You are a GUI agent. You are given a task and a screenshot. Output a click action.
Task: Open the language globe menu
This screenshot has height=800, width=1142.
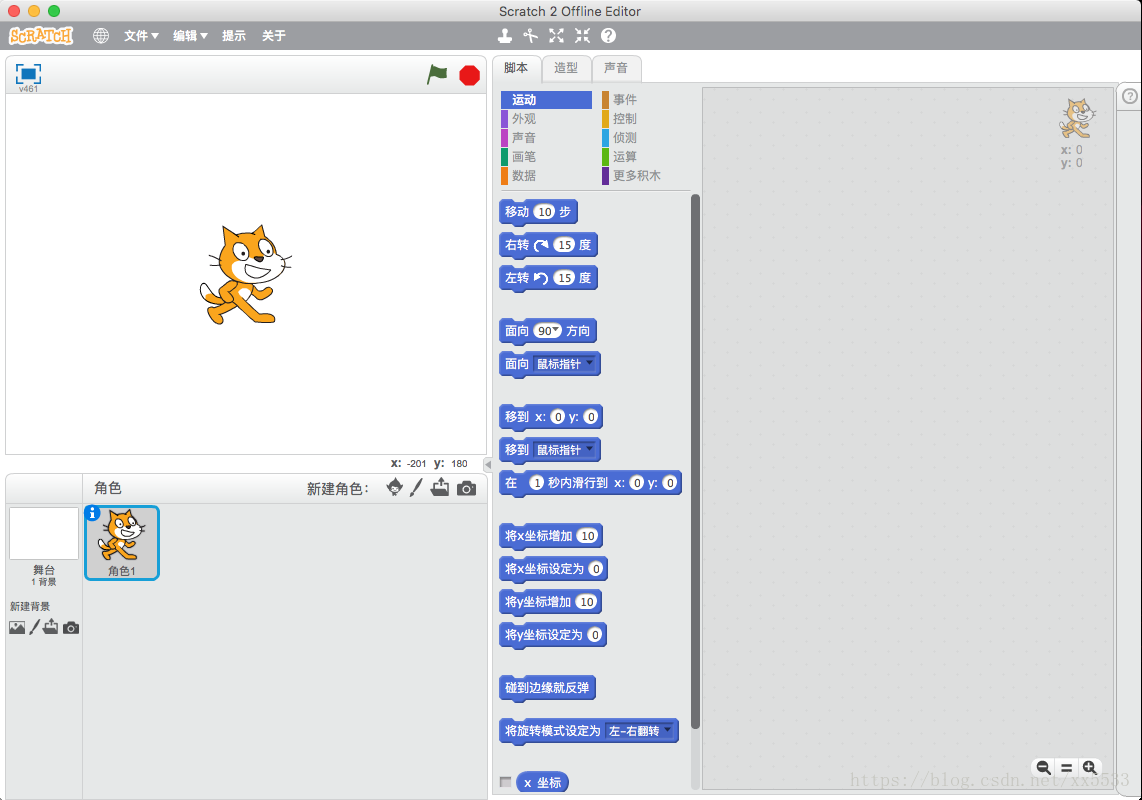101,36
